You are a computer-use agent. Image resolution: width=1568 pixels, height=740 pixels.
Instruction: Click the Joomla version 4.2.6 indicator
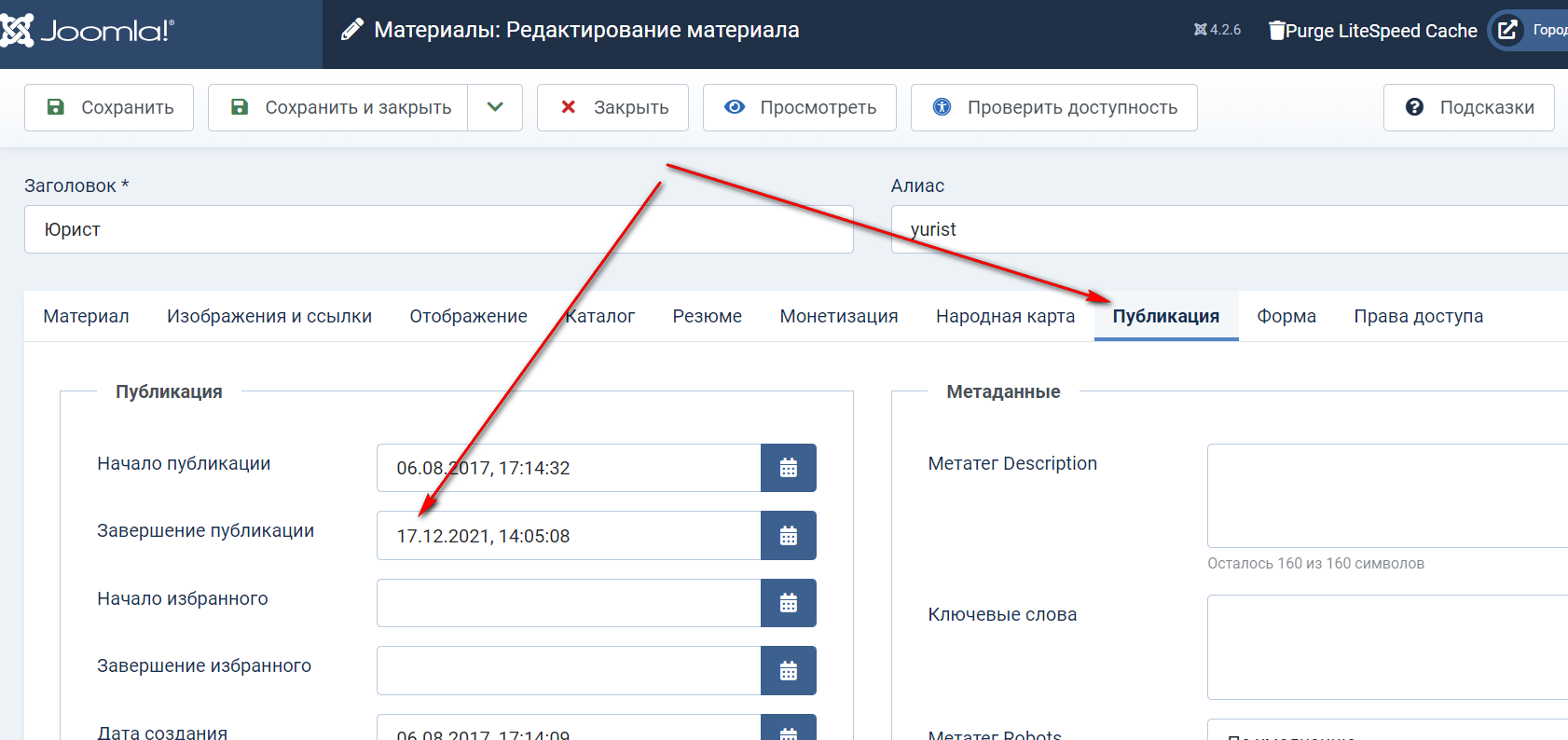pos(1217,30)
